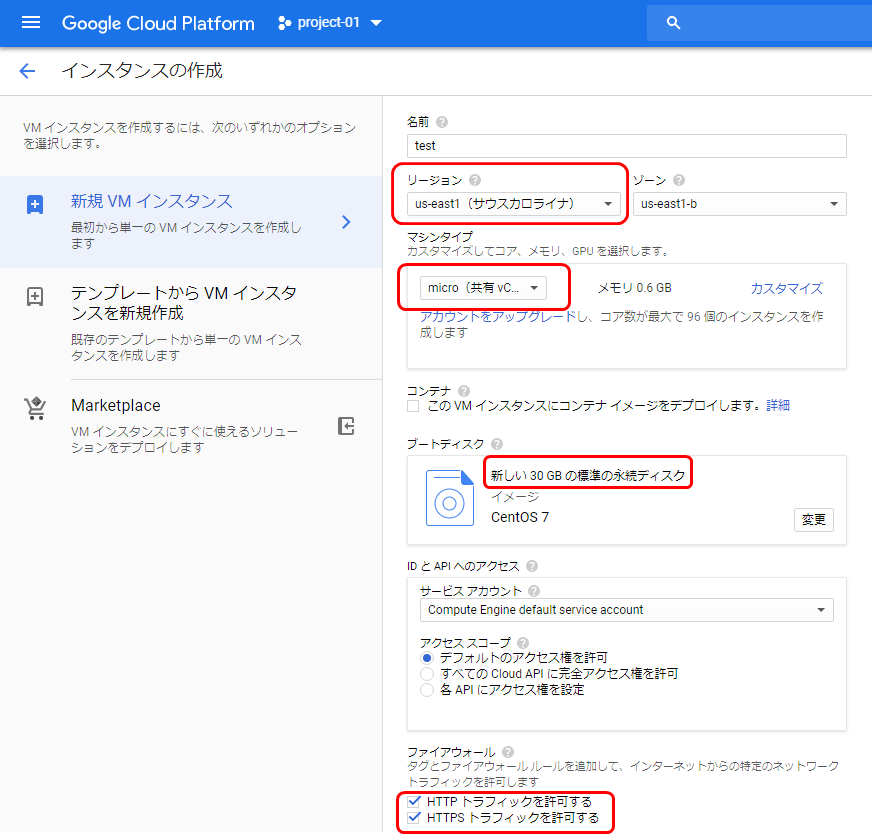Enable the container image deploy checkbox

[x=413, y=406]
